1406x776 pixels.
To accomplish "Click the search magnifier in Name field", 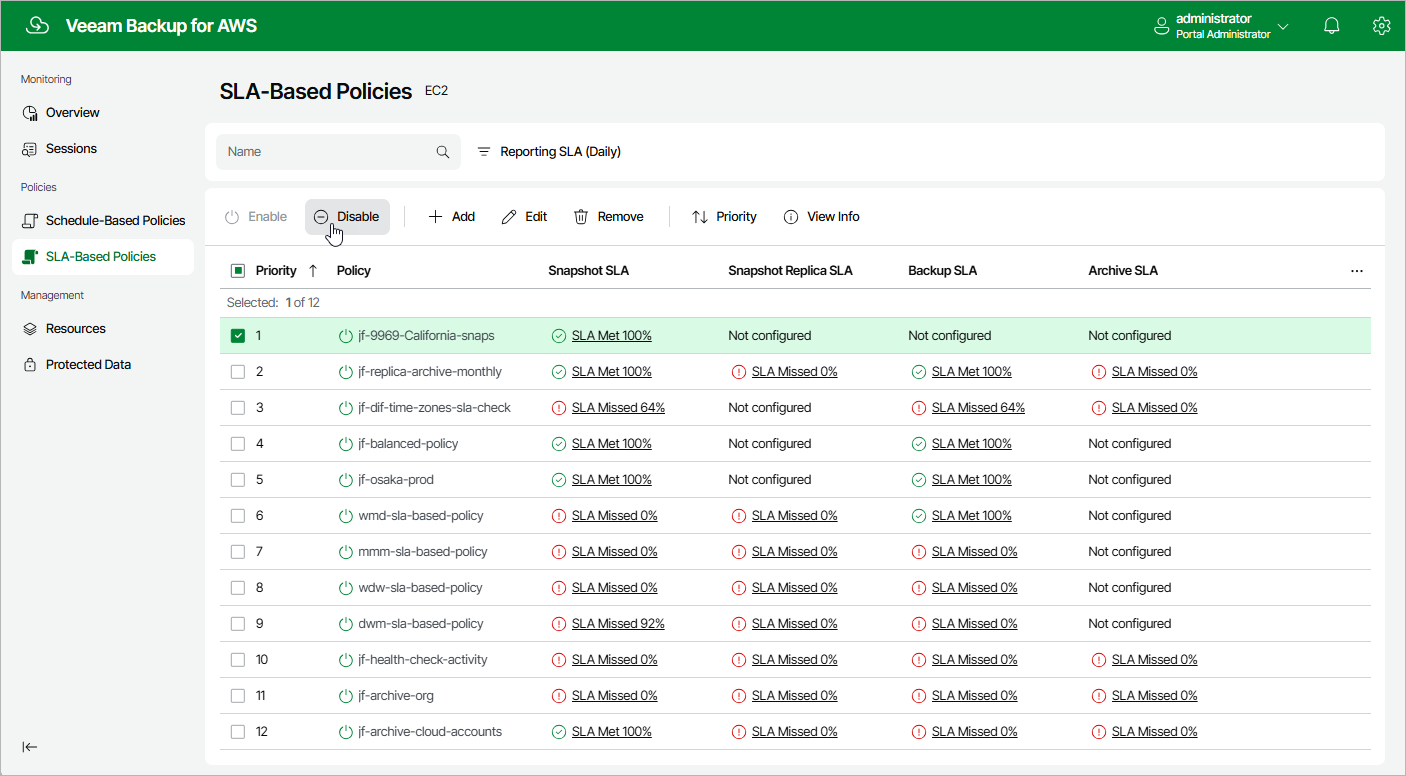I will tap(443, 152).
